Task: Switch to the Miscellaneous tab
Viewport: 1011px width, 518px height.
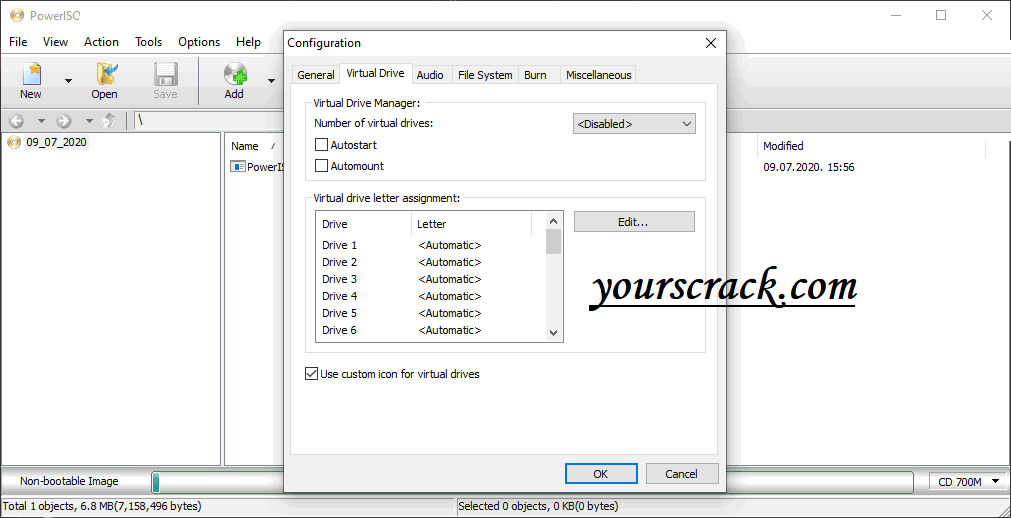Action: coord(598,75)
